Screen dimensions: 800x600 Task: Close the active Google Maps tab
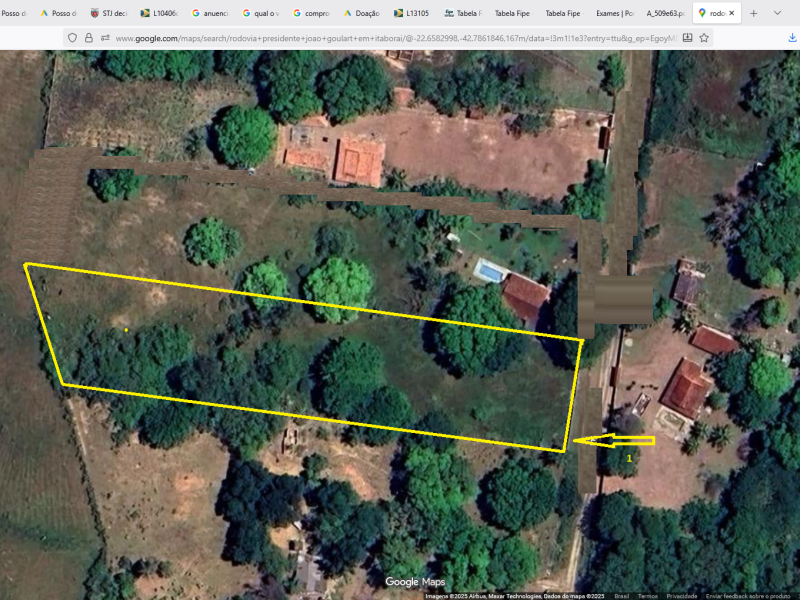point(732,13)
